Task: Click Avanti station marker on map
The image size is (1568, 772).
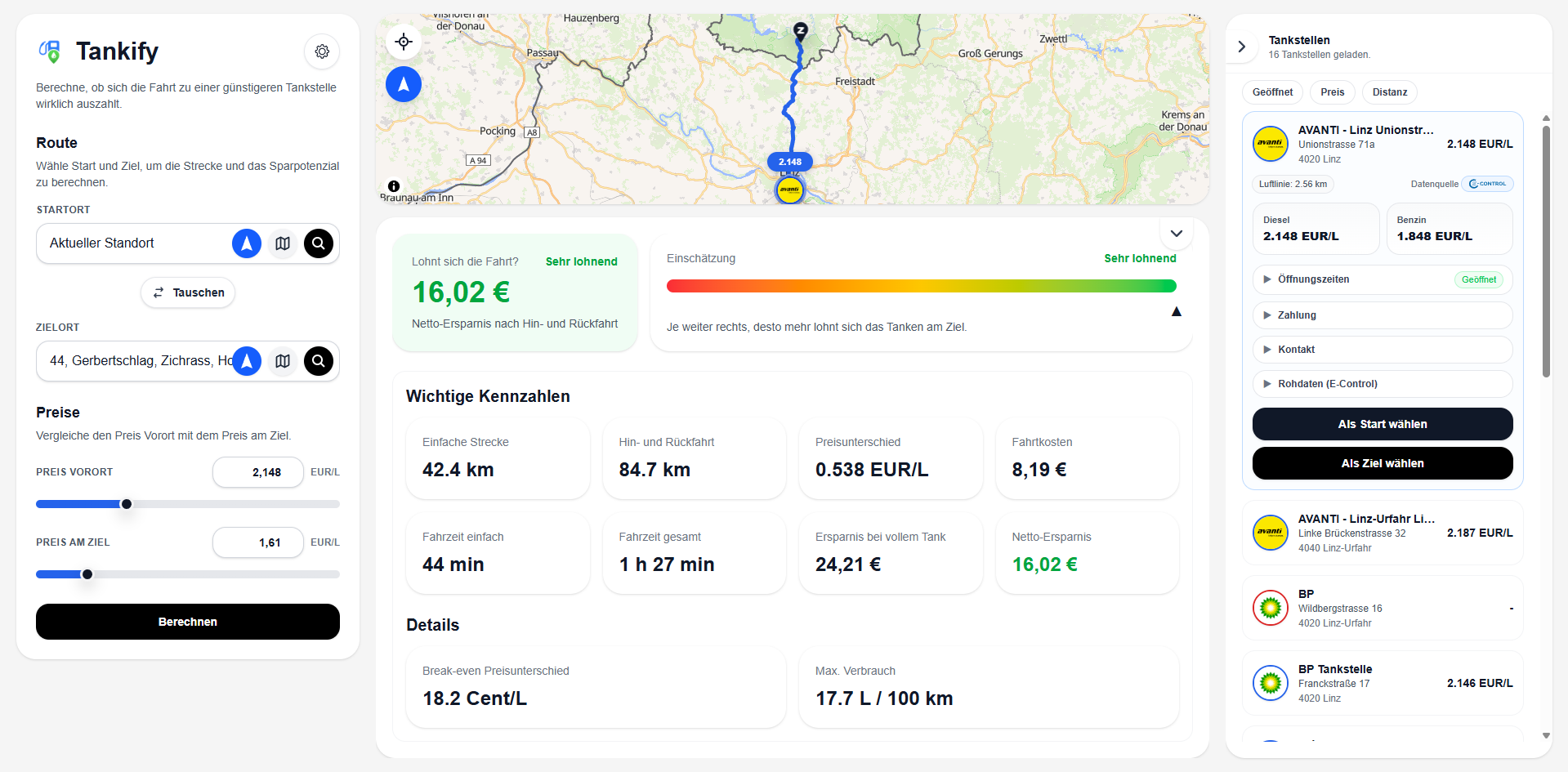Action: pos(789,190)
